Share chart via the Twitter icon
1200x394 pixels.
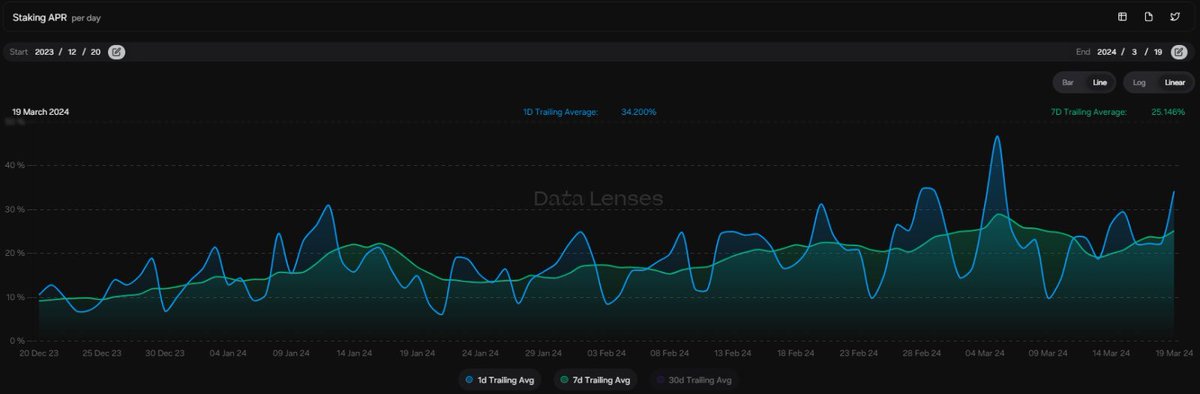tap(1176, 17)
